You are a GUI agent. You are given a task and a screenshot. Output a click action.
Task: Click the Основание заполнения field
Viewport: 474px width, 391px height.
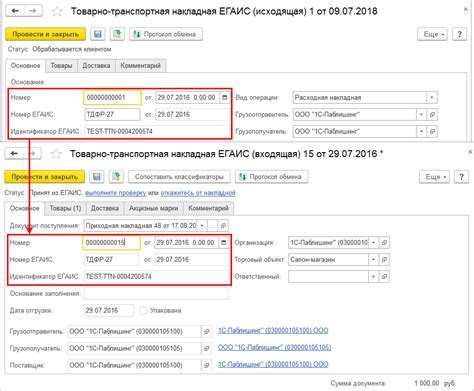pyautogui.click(x=156, y=293)
